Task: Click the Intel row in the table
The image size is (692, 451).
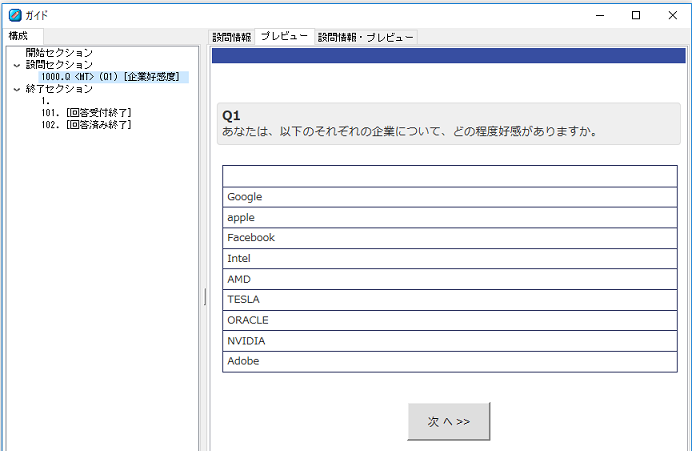Action: [x=450, y=259]
